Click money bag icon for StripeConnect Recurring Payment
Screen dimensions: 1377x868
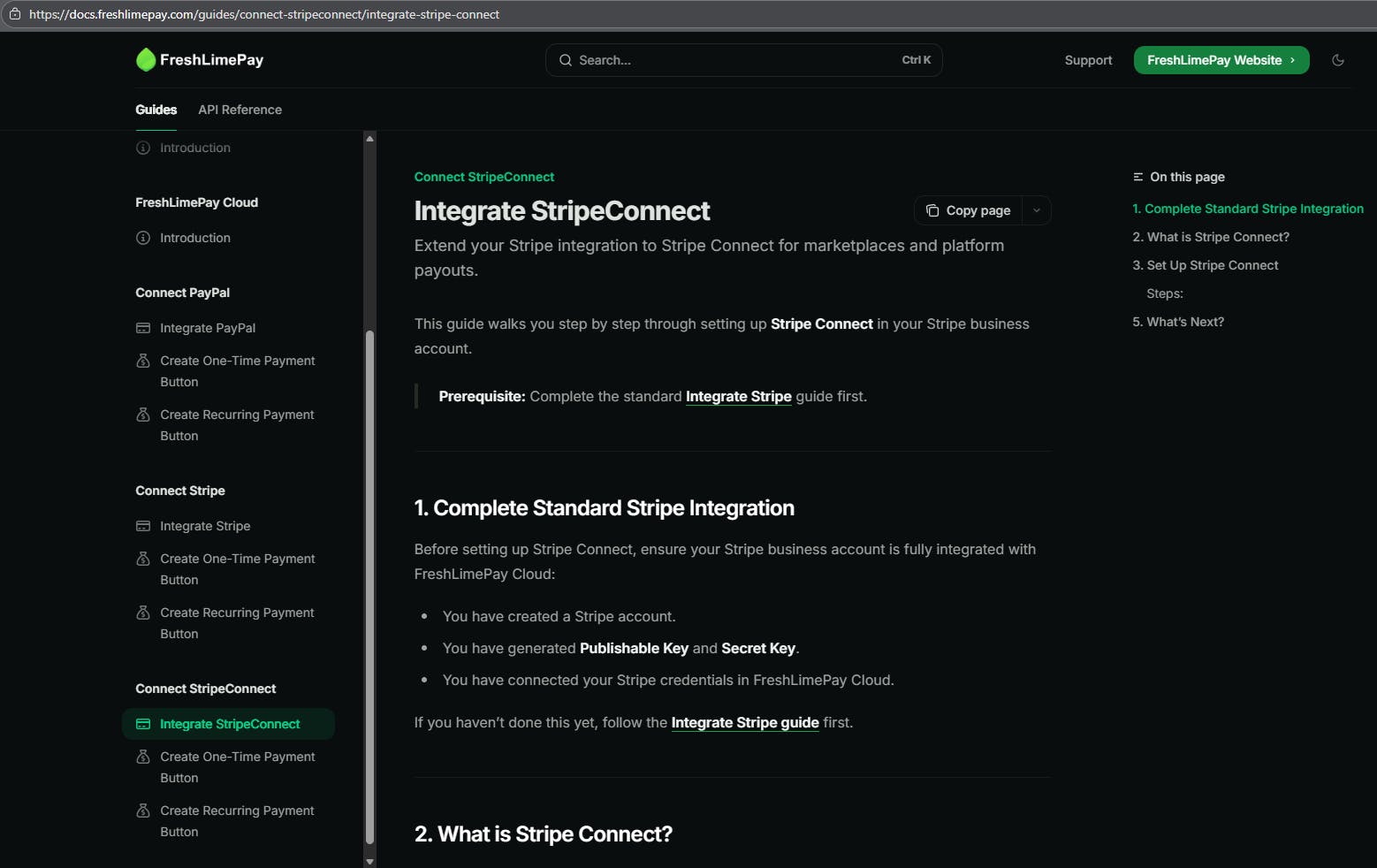click(143, 811)
